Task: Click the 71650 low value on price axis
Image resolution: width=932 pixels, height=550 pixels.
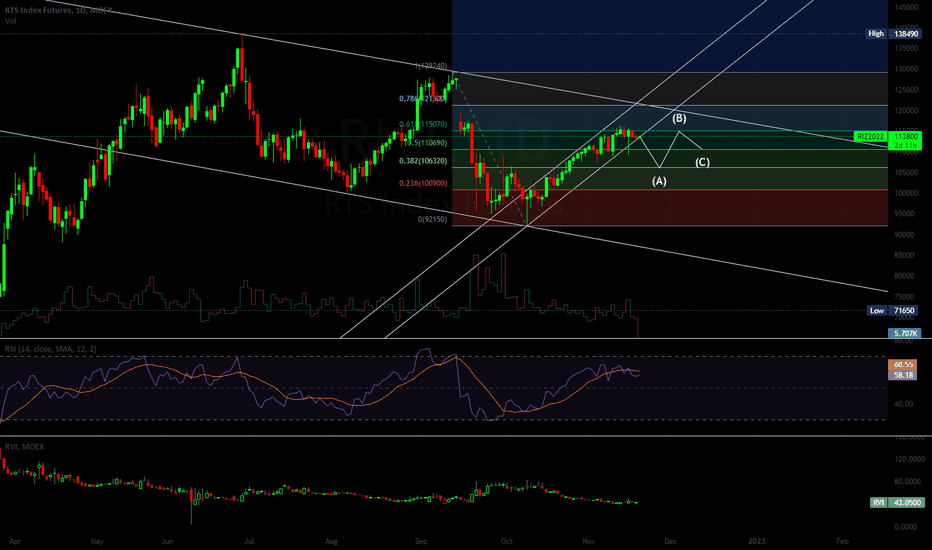Action: pyautogui.click(x=904, y=310)
